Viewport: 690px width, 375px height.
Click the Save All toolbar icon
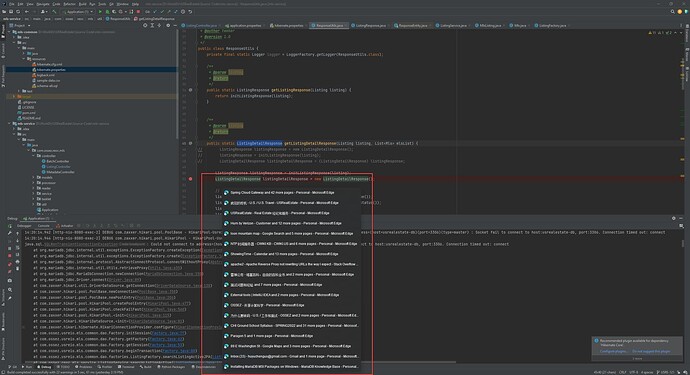[x=11, y=11]
